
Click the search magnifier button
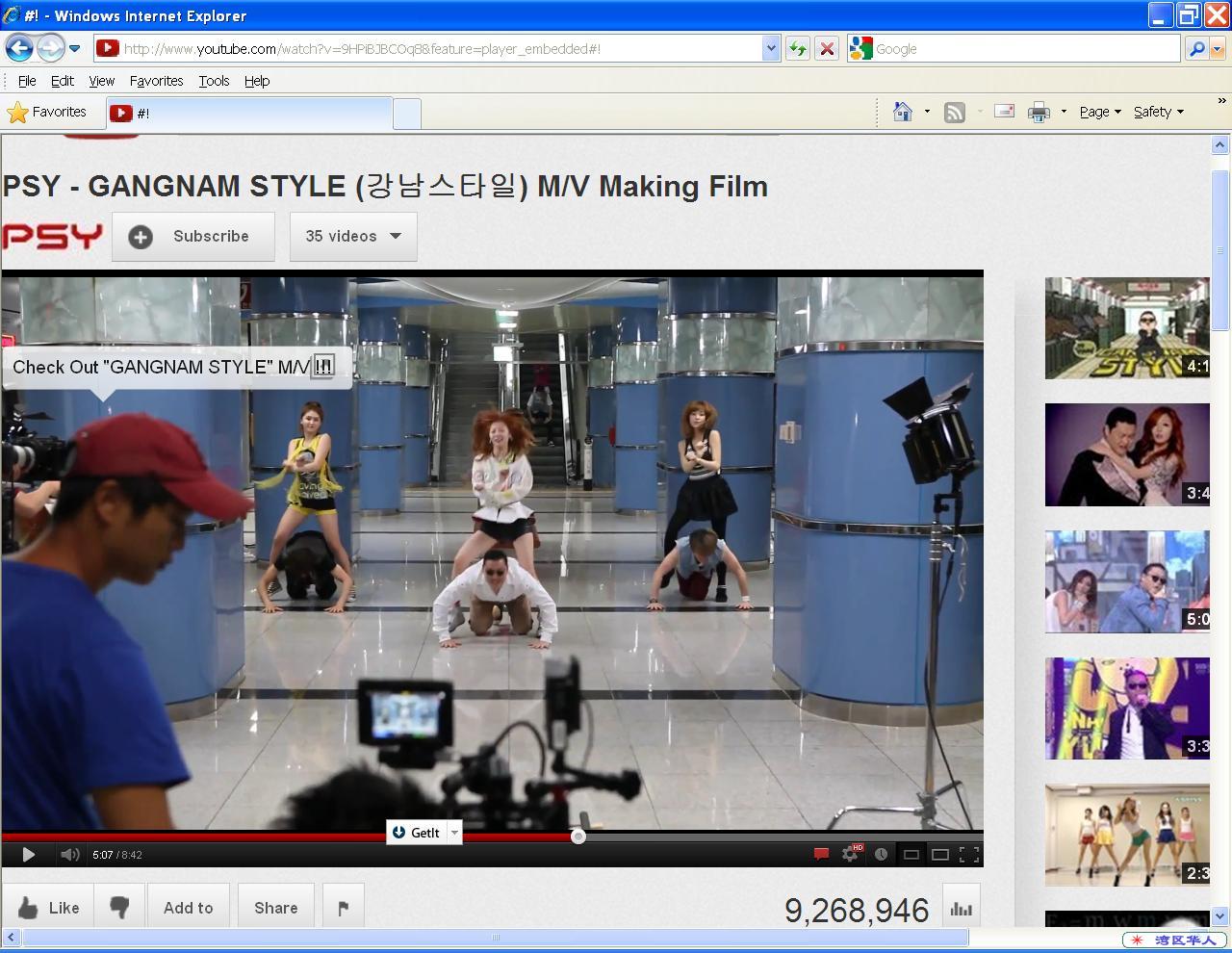[1196, 49]
